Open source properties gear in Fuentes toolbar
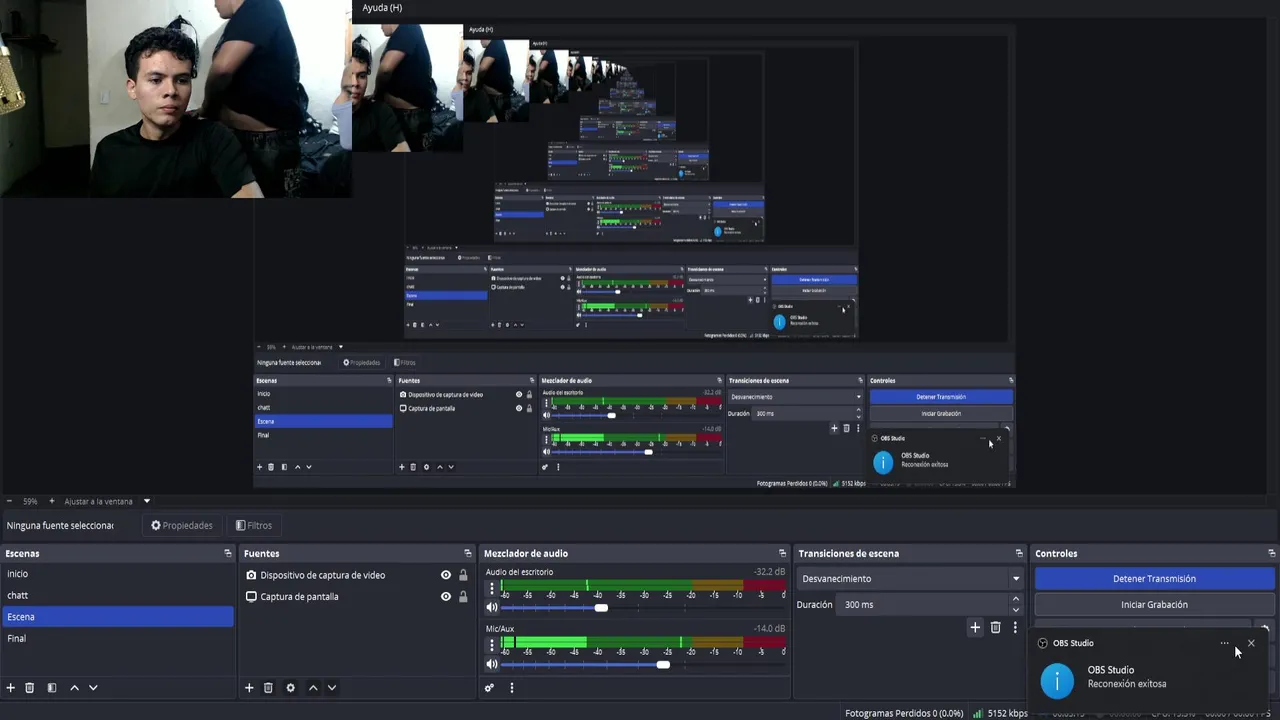Screen dimensions: 1280x720 (290, 688)
